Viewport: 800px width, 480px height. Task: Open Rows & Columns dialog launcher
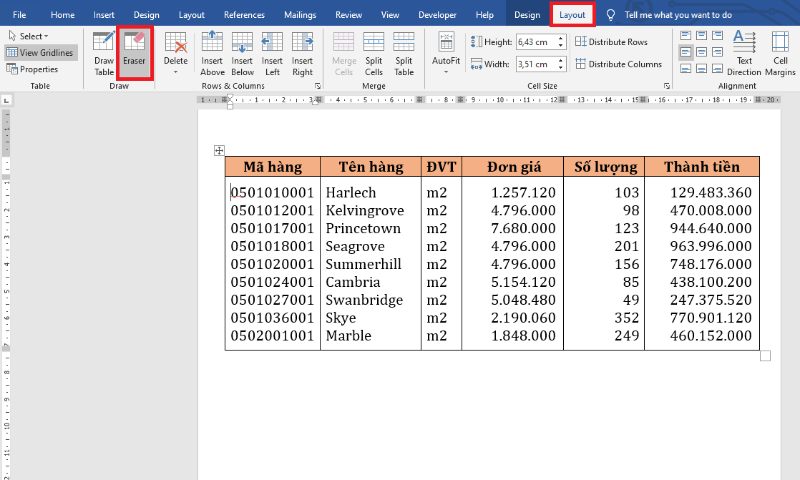[x=318, y=86]
